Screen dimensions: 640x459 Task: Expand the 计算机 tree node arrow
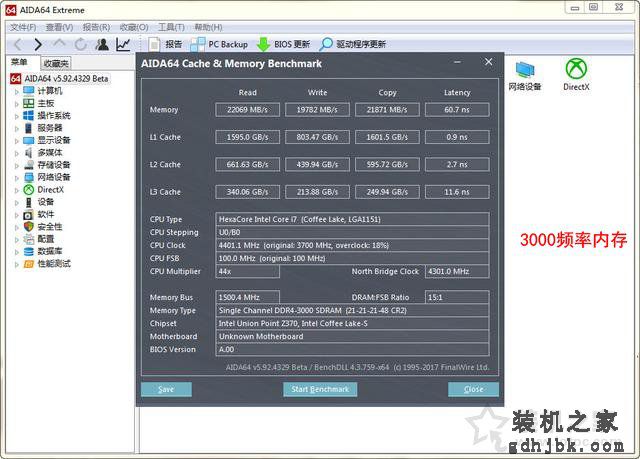(x=17, y=92)
